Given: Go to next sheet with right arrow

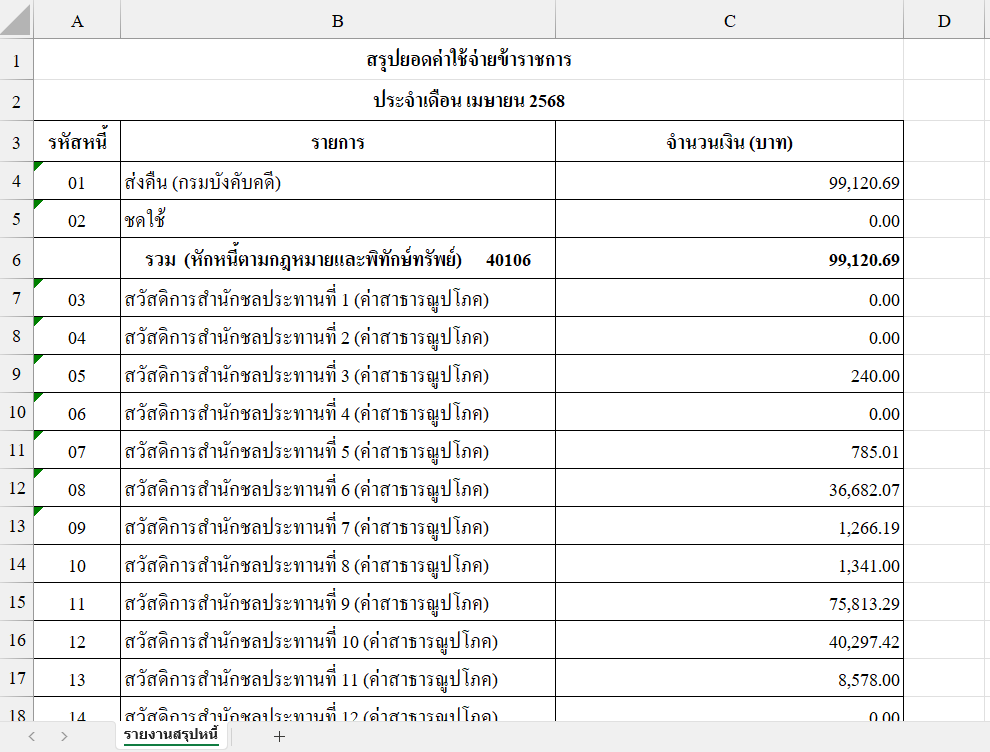Looking at the screenshot, I should [64, 736].
